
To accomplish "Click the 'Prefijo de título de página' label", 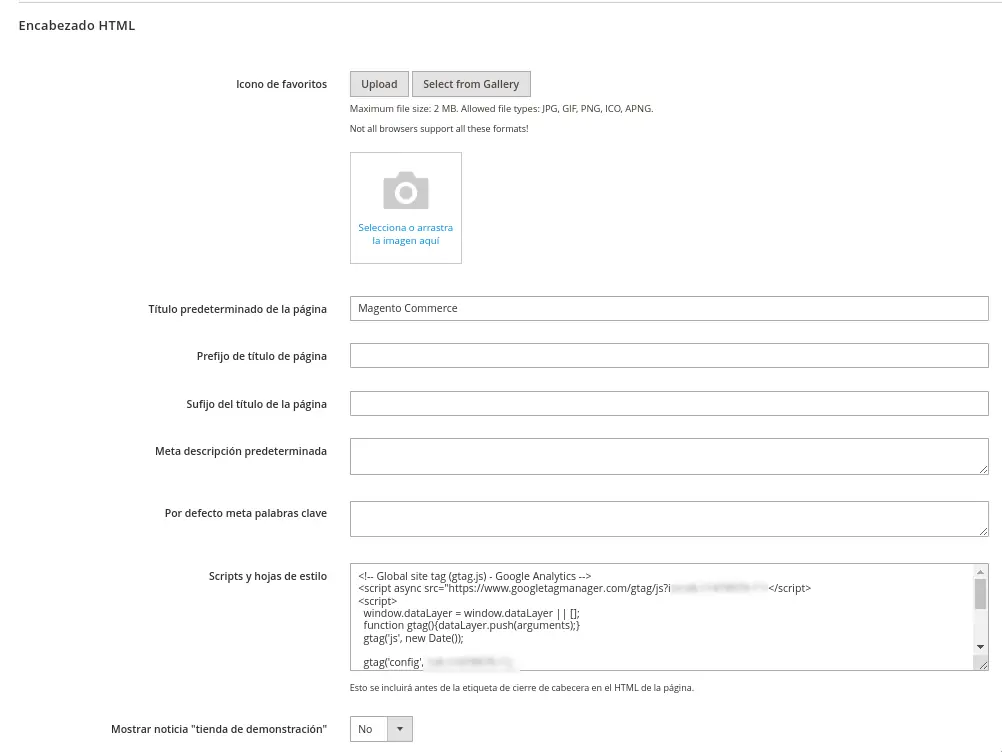I will click(x=261, y=357).
